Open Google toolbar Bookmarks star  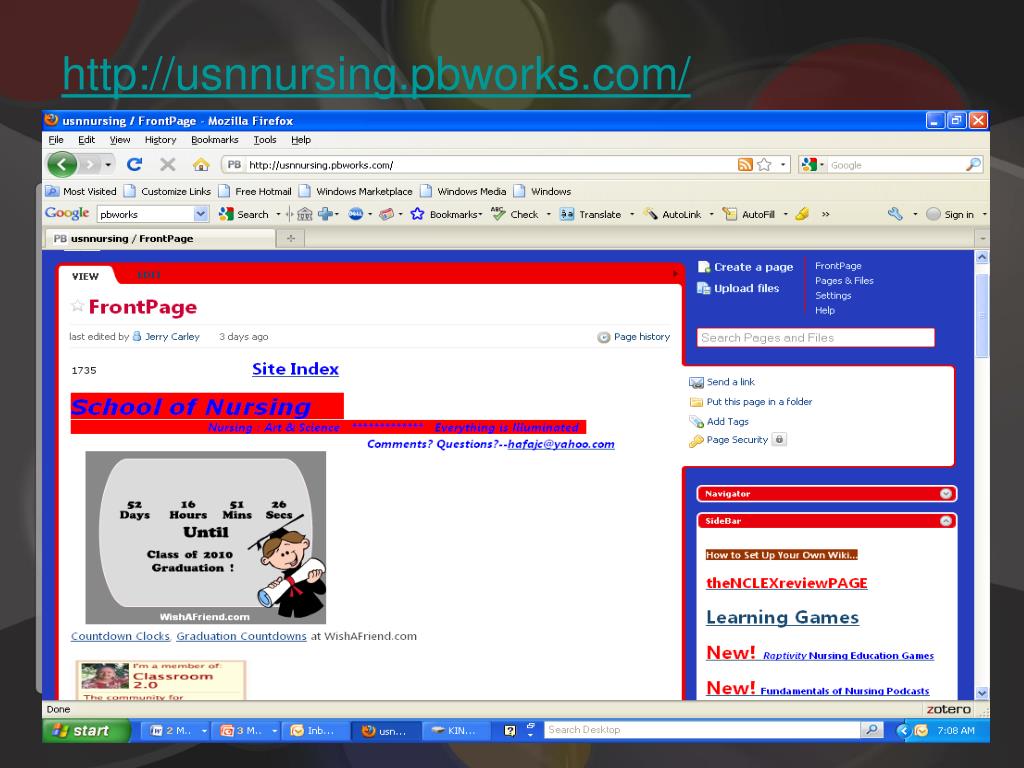(x=446, y=214)
